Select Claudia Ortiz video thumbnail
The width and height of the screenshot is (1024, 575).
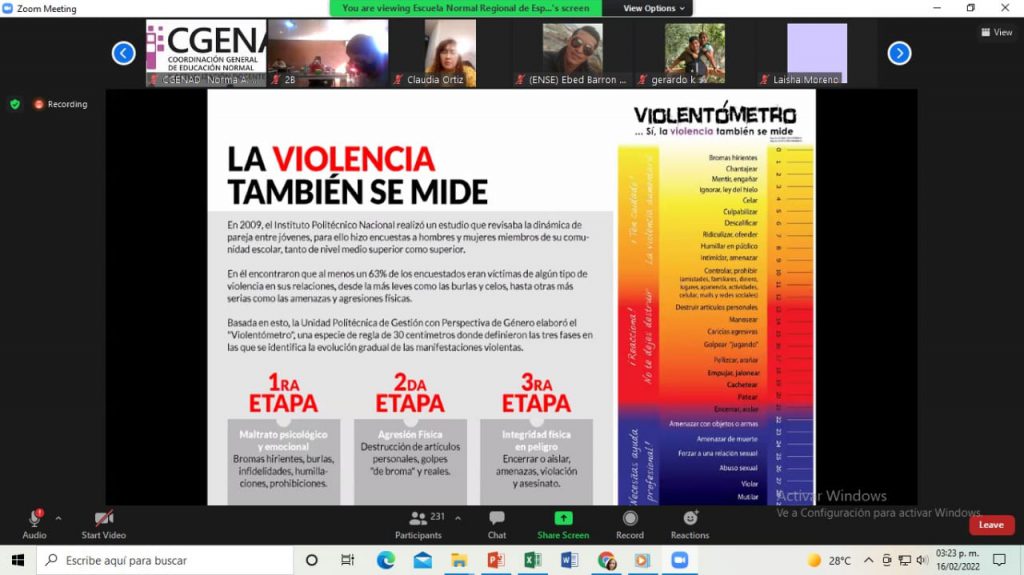451,53
